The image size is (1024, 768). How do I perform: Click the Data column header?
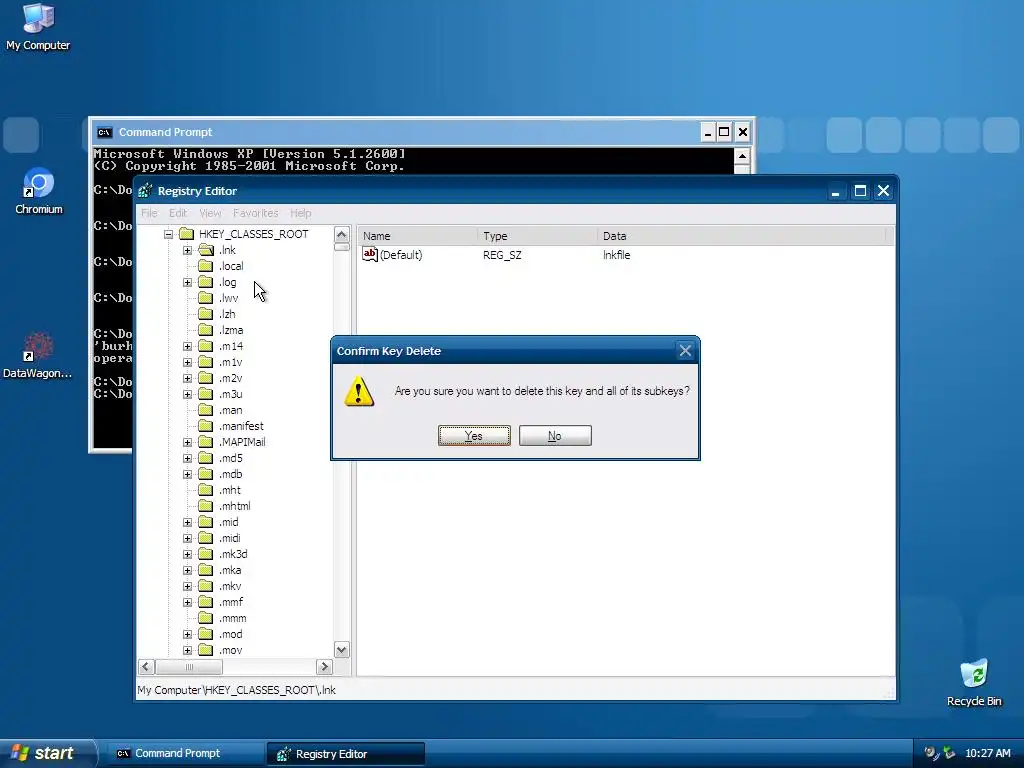(x=741, y=236)
